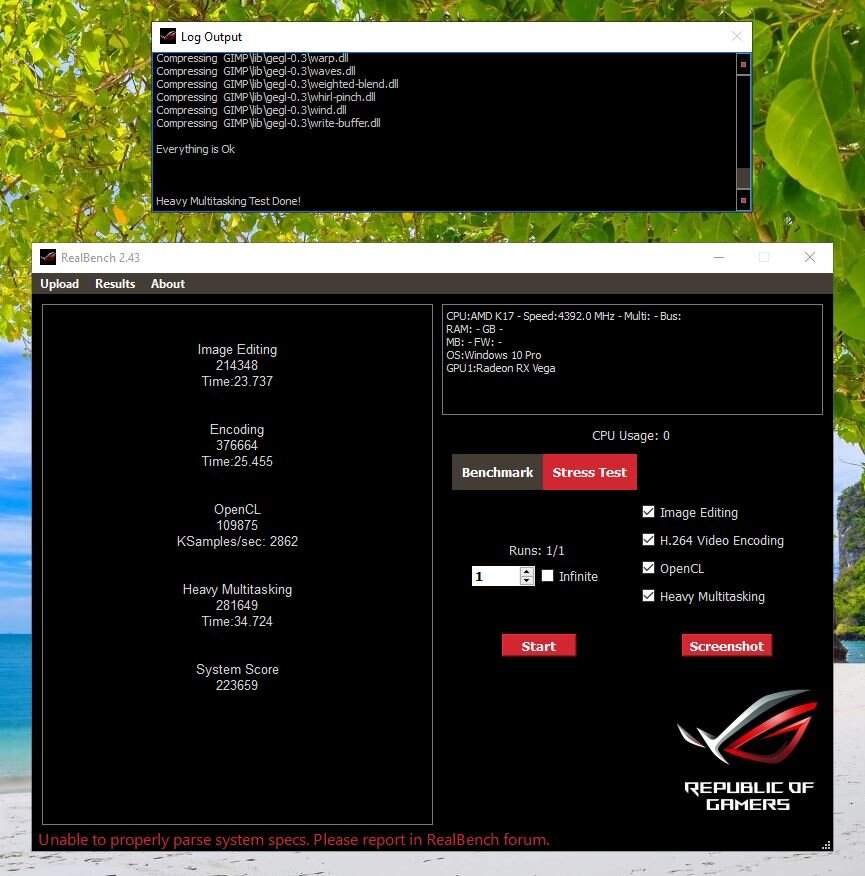865x876 pixels.
Task: Click the whirl-pinch.dll log line
Action: coord(265,97)
